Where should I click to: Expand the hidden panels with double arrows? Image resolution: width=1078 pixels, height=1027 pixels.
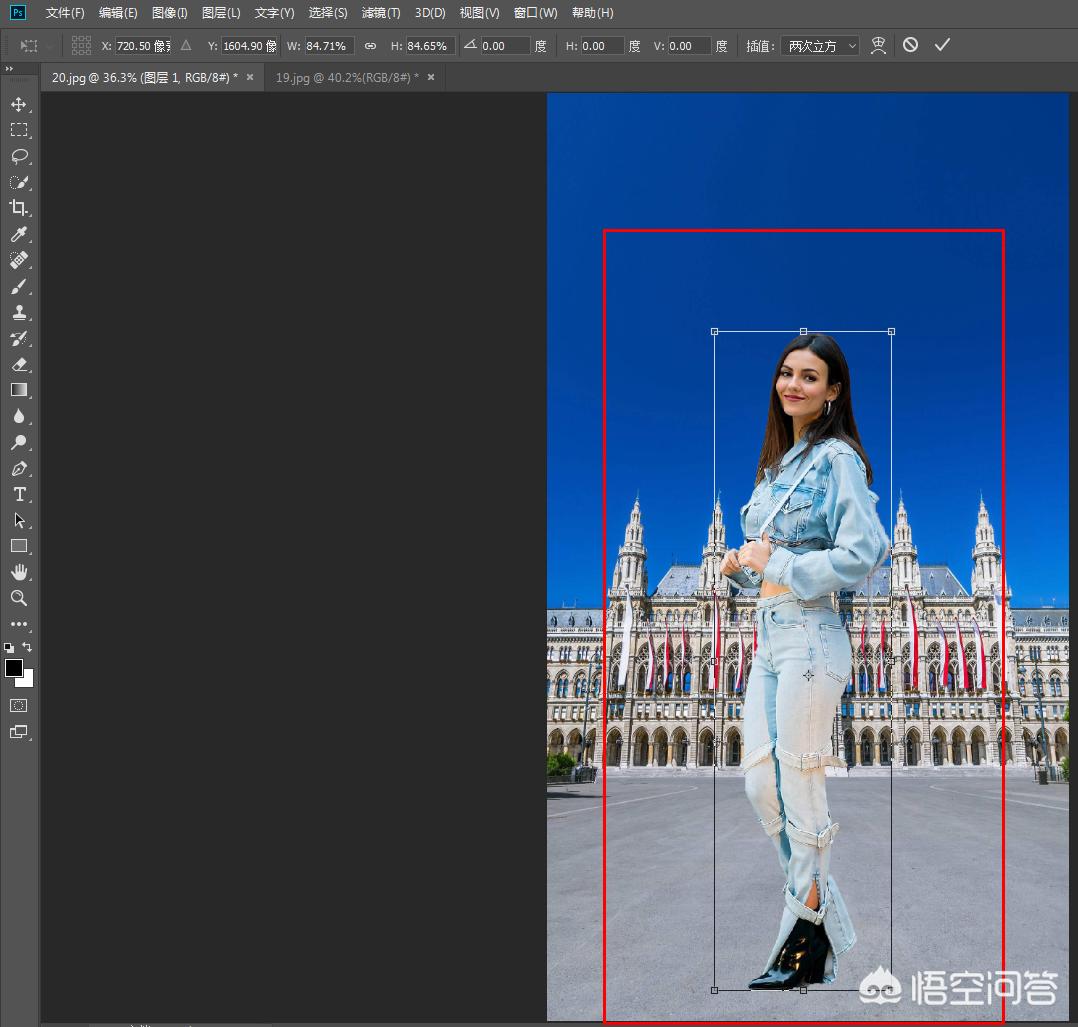coord(8,69)
